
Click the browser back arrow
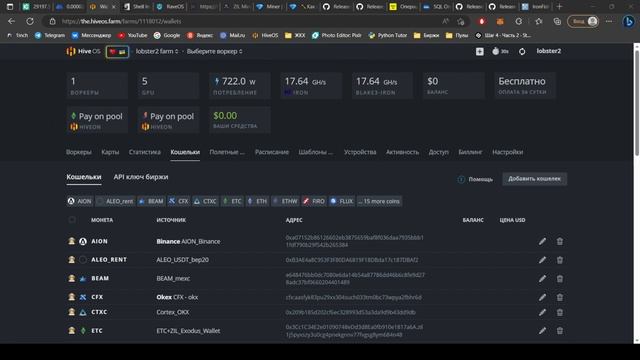point(11,21)
